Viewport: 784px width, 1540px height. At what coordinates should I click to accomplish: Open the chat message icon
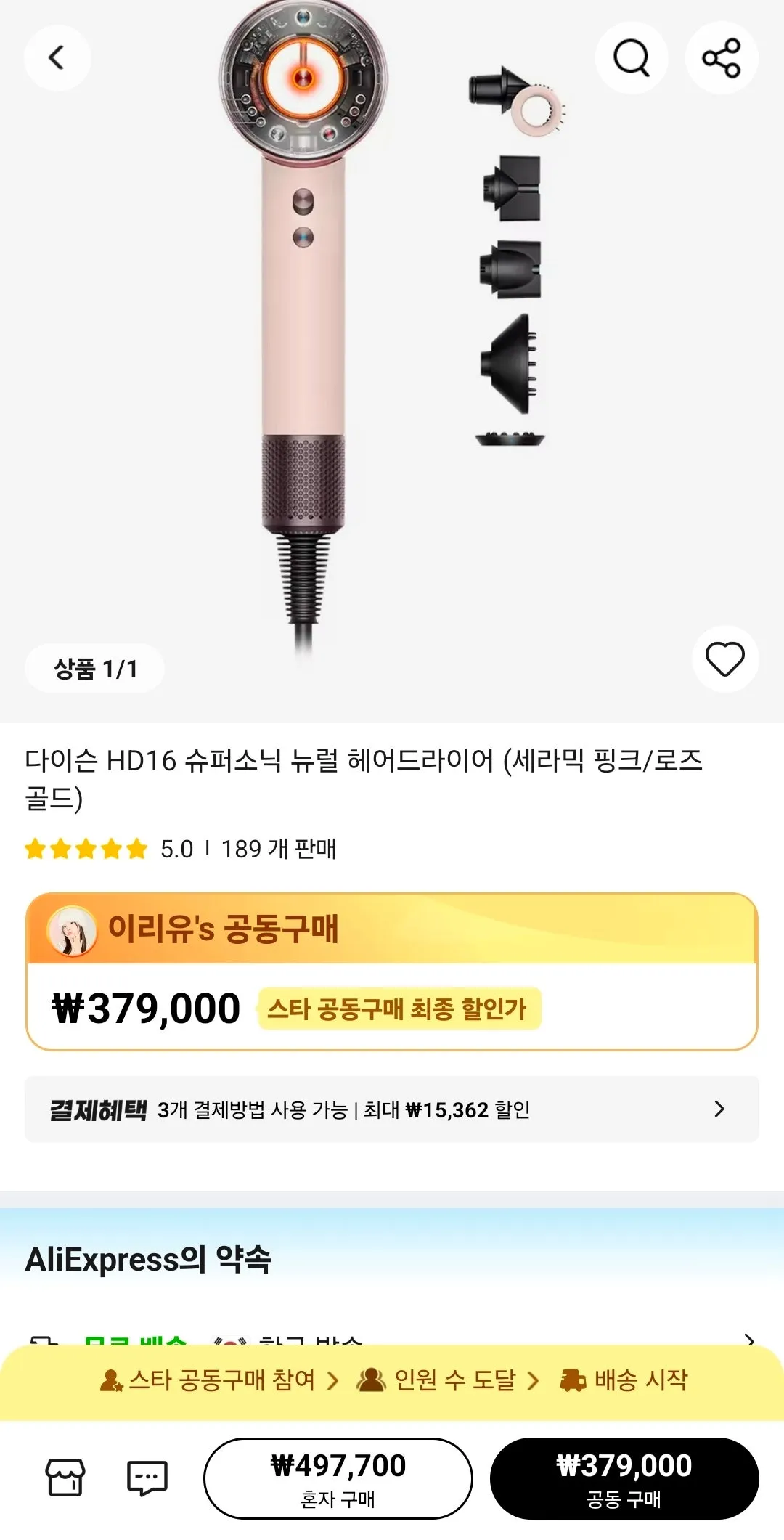tap(147, 1478)
